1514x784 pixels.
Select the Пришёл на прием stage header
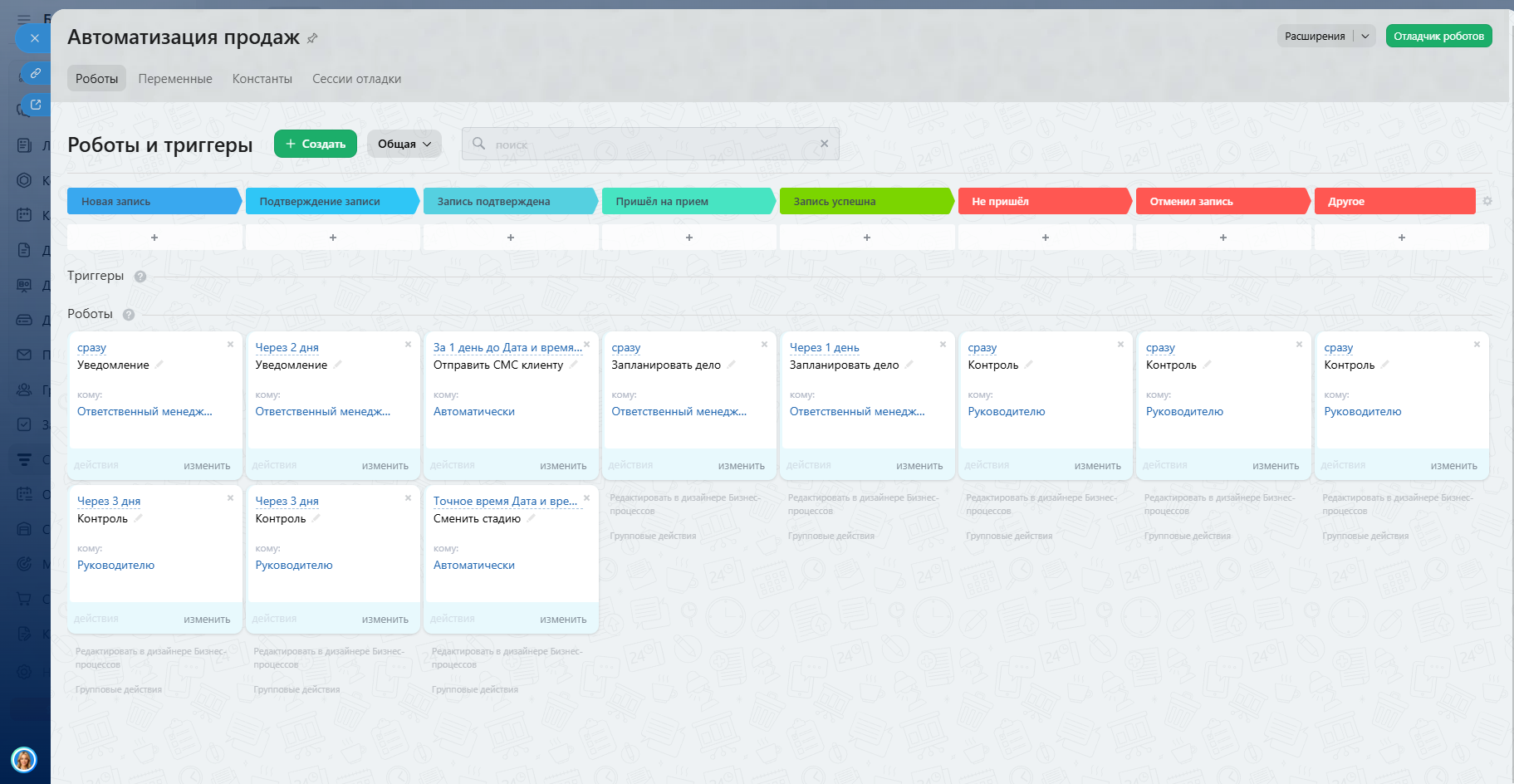point(689,201)
